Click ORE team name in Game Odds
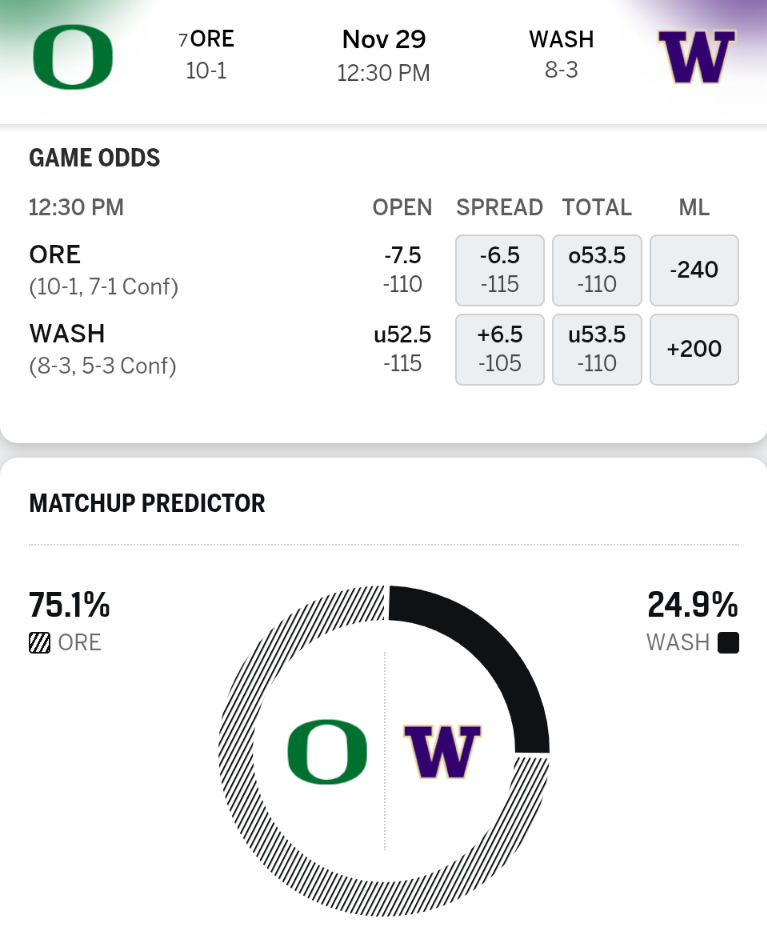The width and height of the screenshot is (767, 937). [55, 254]
